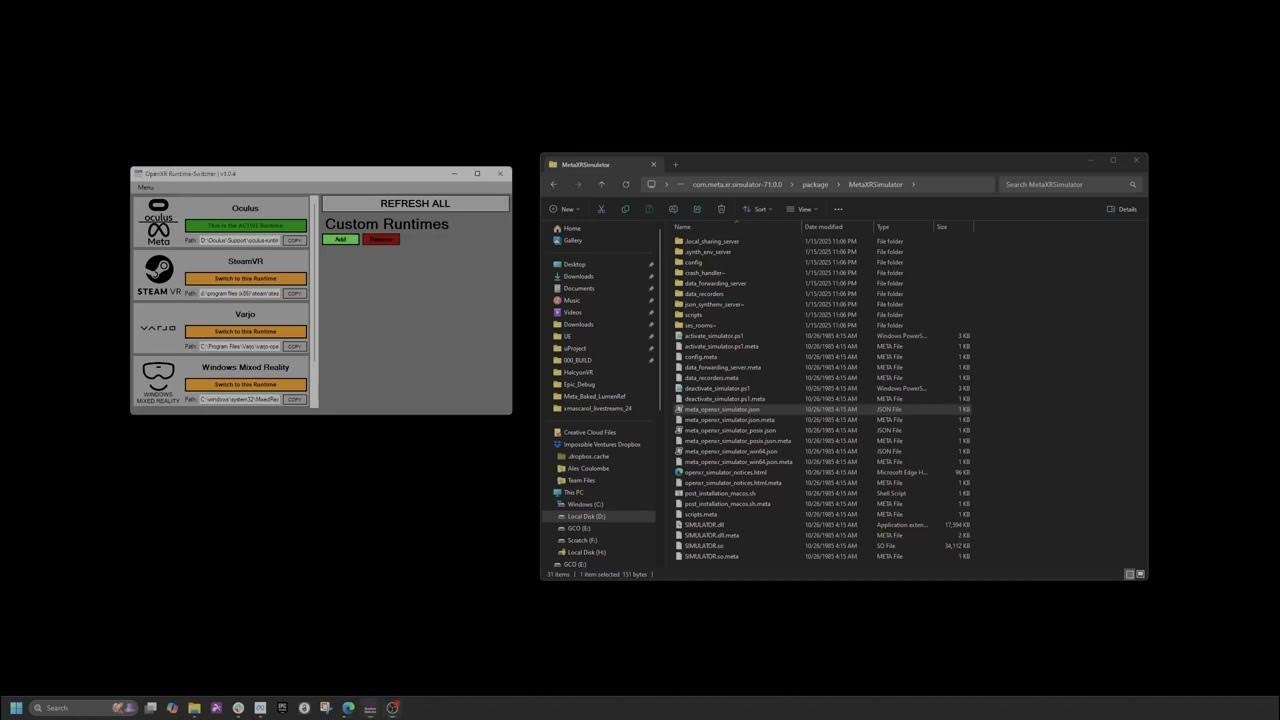
Task: Switch to the SteamVR runtime
Action: [245, 279]
